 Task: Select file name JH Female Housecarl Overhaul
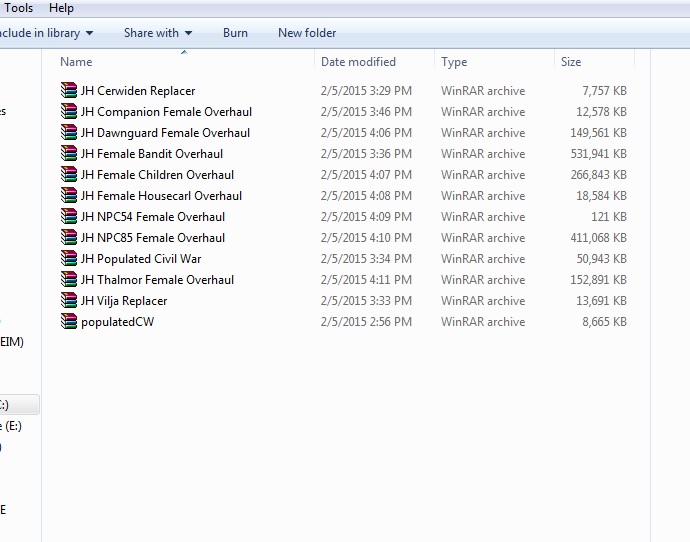pyautogui.click(x=161, y=196)
